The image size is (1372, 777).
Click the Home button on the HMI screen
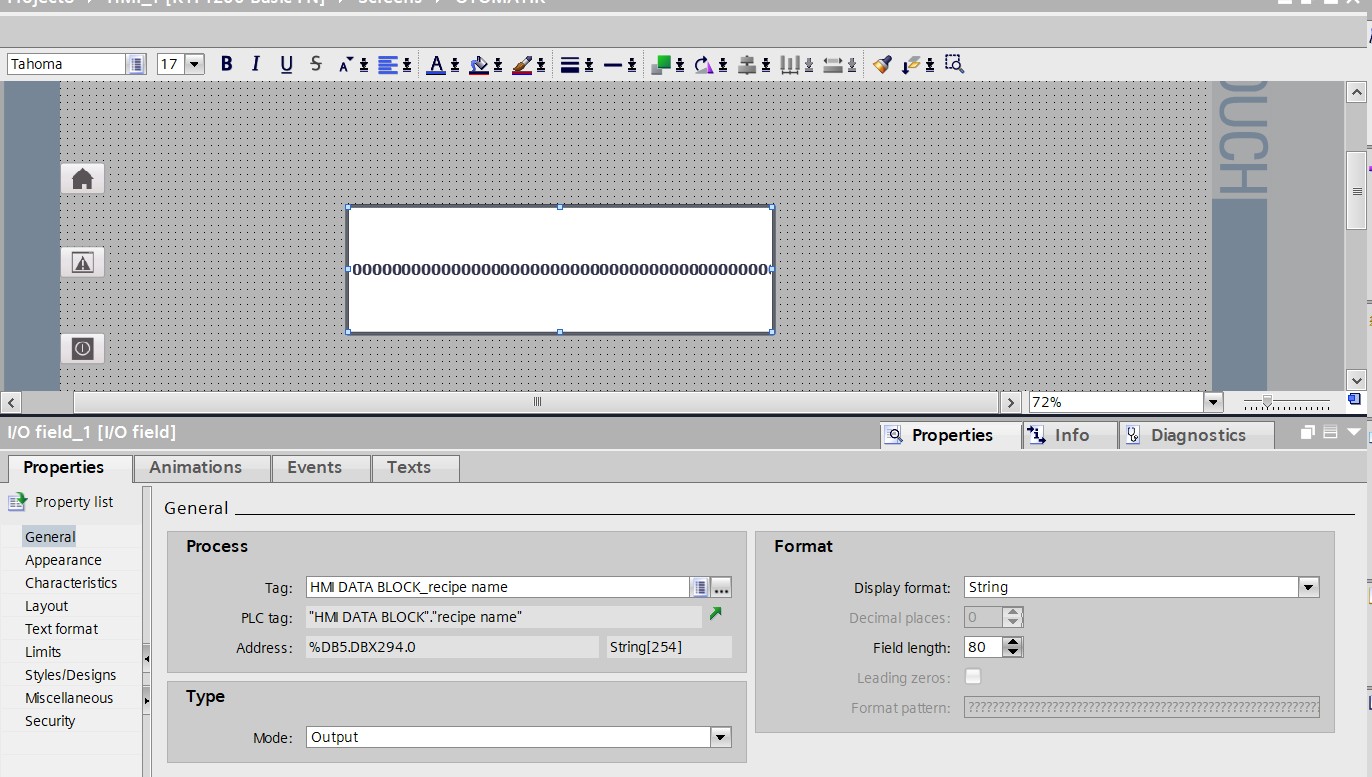[83, 179]
